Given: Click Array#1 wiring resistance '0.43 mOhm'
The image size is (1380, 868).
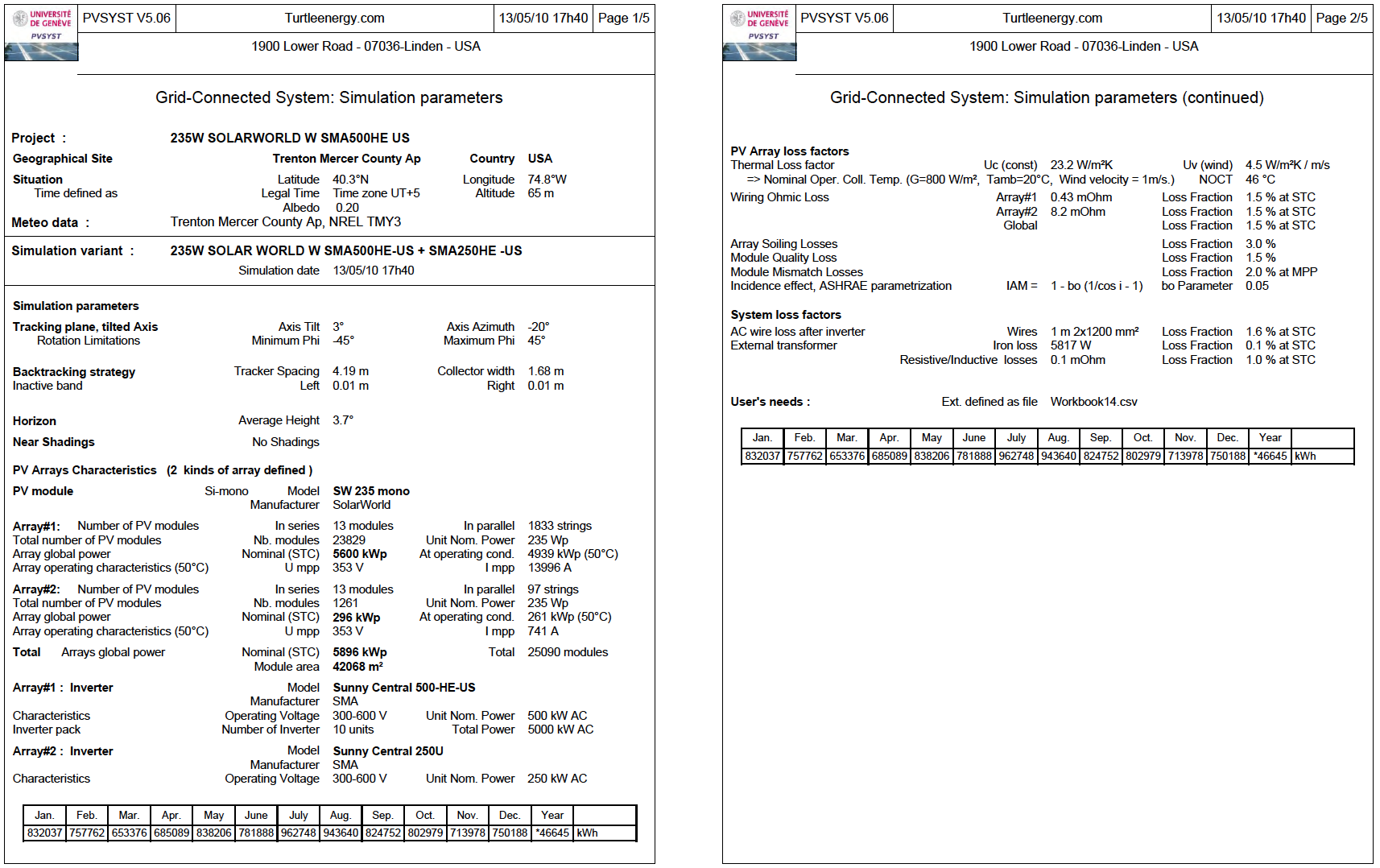Looking at the screenshot, I should click(1081, 197).
